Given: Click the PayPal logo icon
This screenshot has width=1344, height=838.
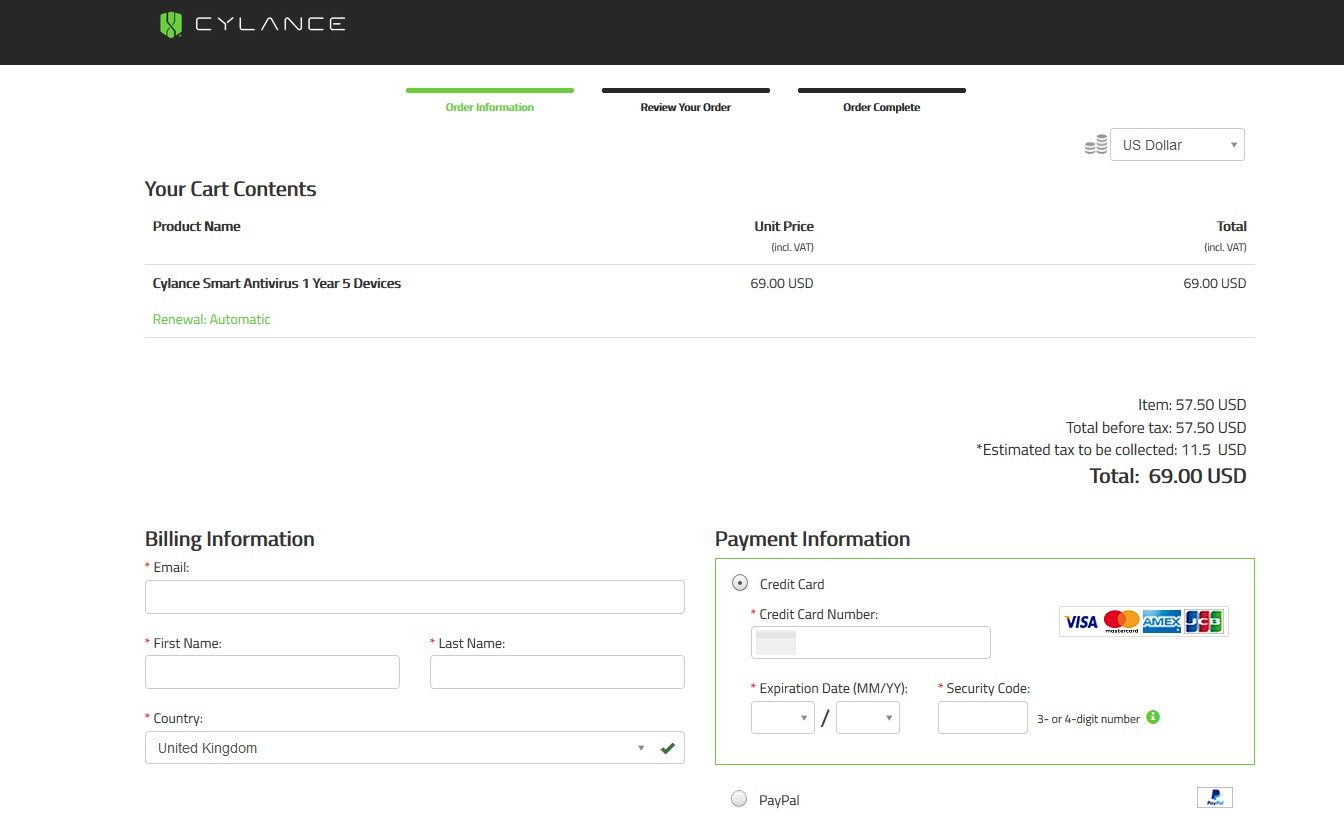Looking at the screenshot, I should 1214,798.
